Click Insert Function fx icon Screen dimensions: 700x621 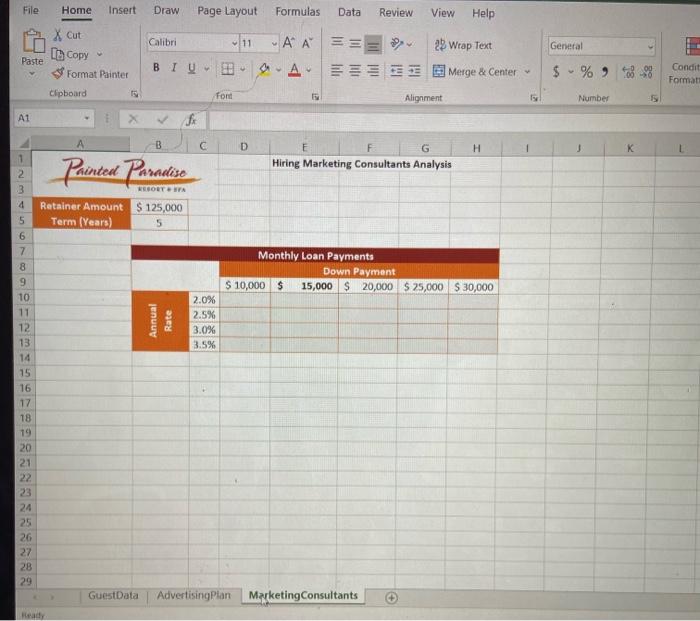[x=191, y=120]
